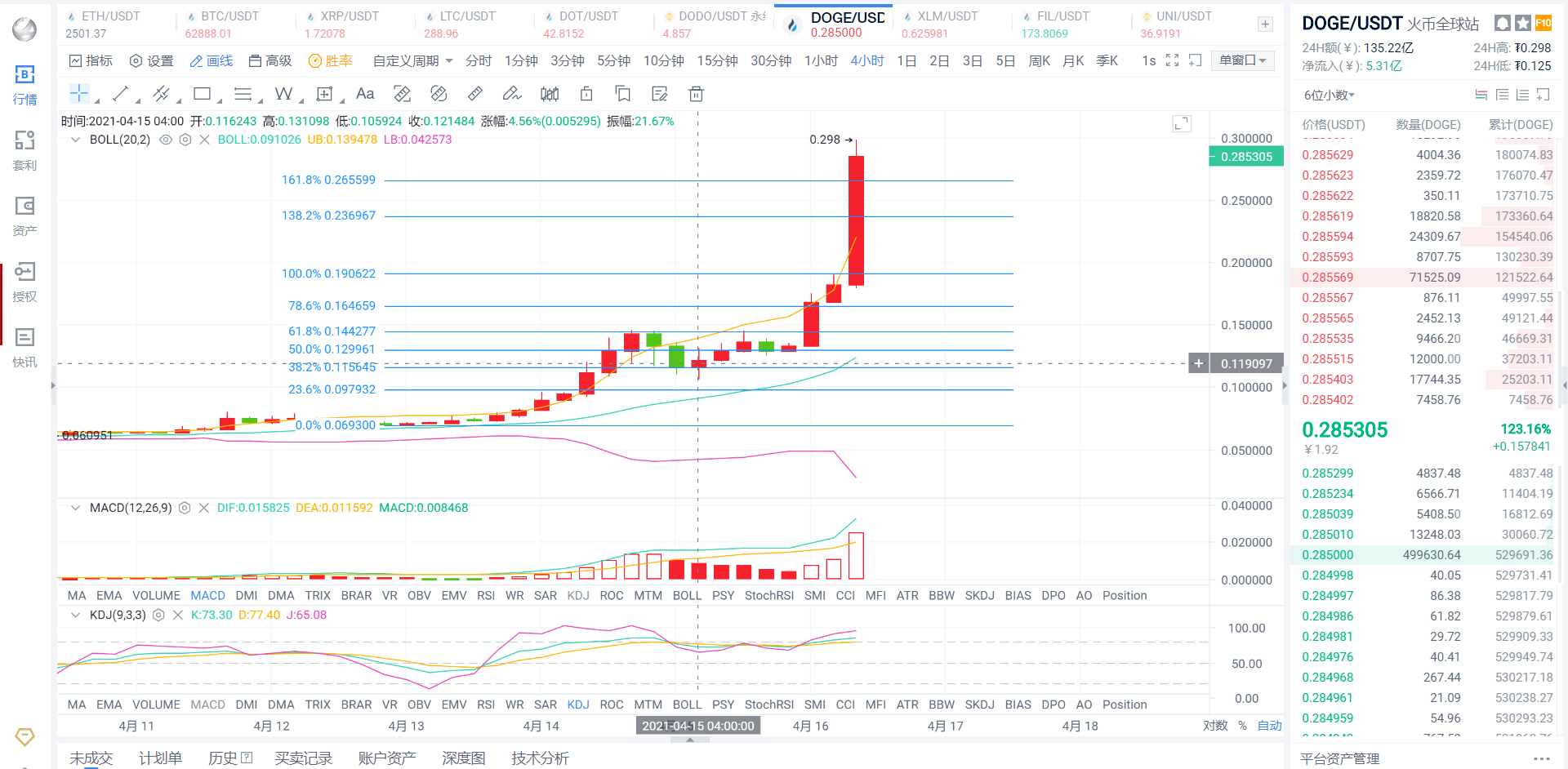The image size is (1568, 769).
Task: Click the 胜率 win rate button
Action: [x=330, y=60]
